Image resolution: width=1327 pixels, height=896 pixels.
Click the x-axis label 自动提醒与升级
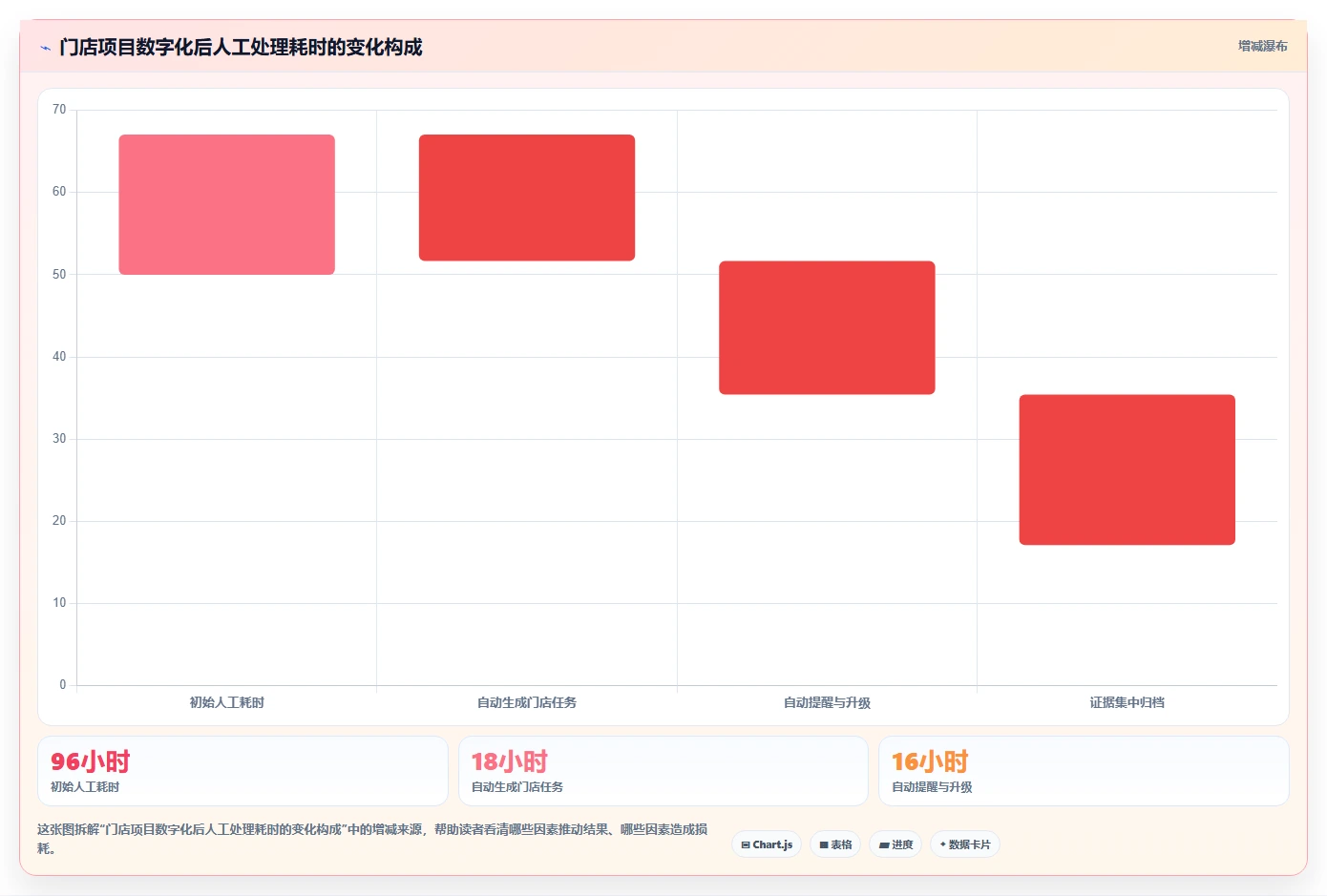point(827,702)
